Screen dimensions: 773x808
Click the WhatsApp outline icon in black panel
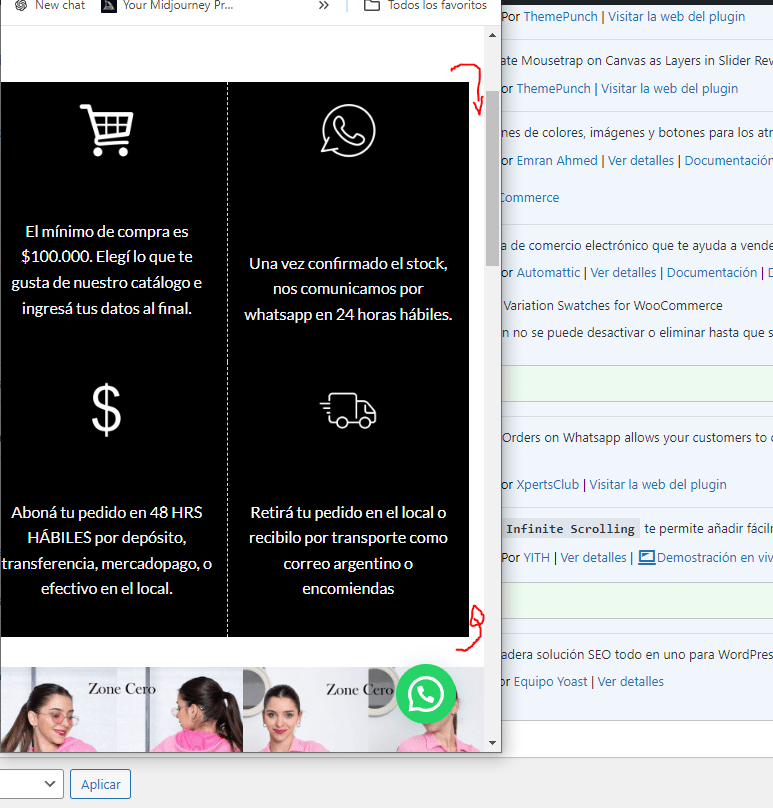[348, 130]
